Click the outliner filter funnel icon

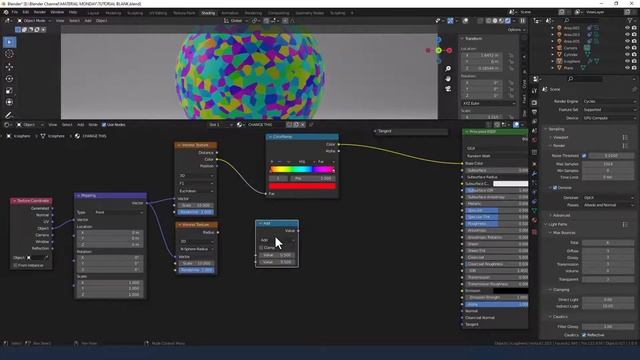coord(629,20)
